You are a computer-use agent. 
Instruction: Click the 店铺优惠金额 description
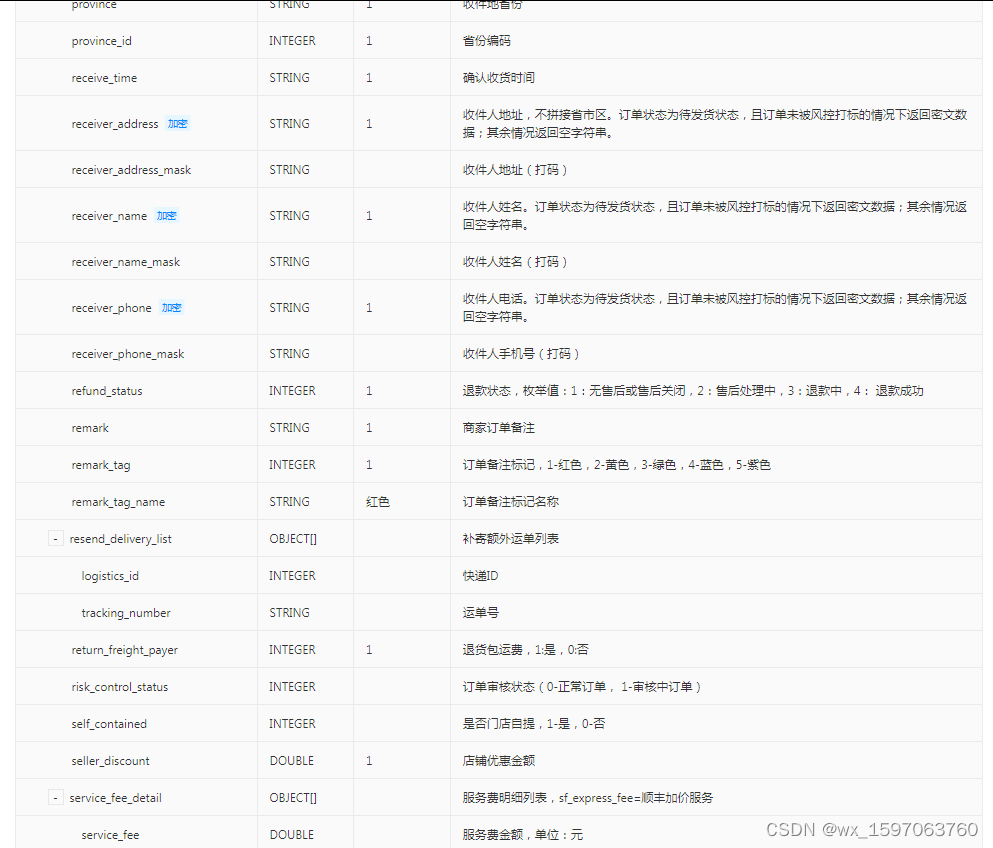499,761
